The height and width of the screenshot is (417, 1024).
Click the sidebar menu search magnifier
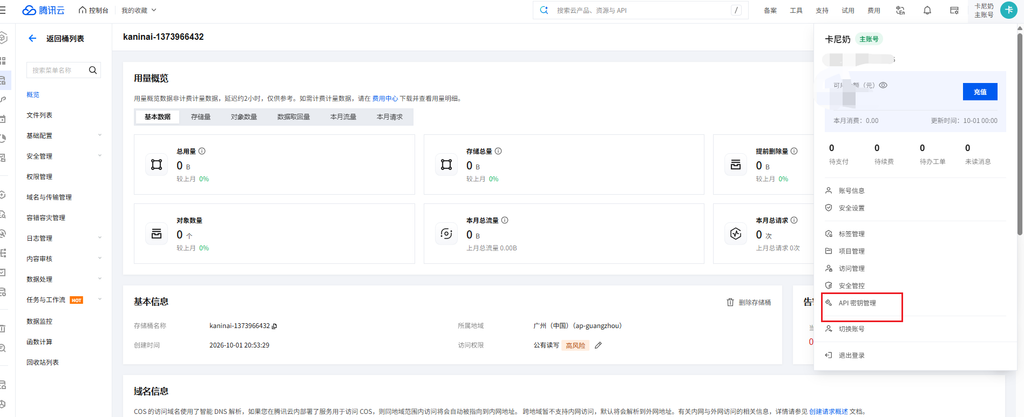(x=93, y=70)
